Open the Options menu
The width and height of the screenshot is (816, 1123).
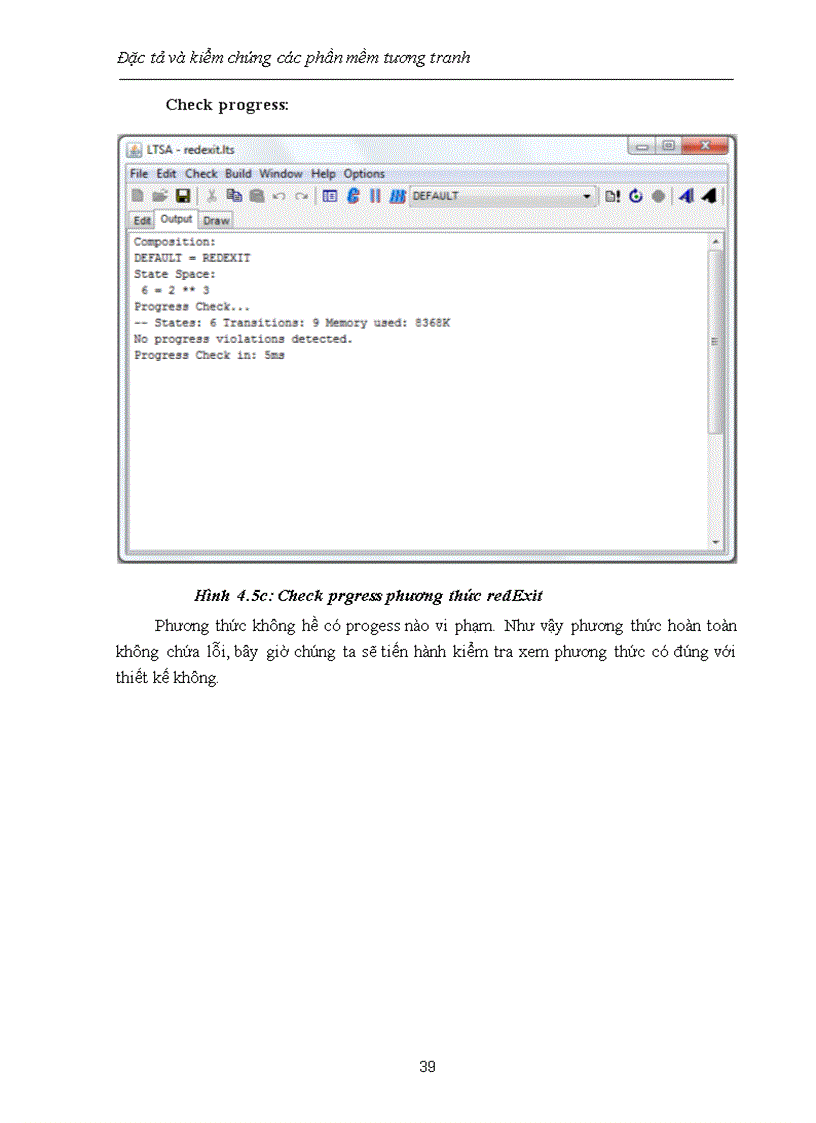pyautogui.click(x=364, y=174)
